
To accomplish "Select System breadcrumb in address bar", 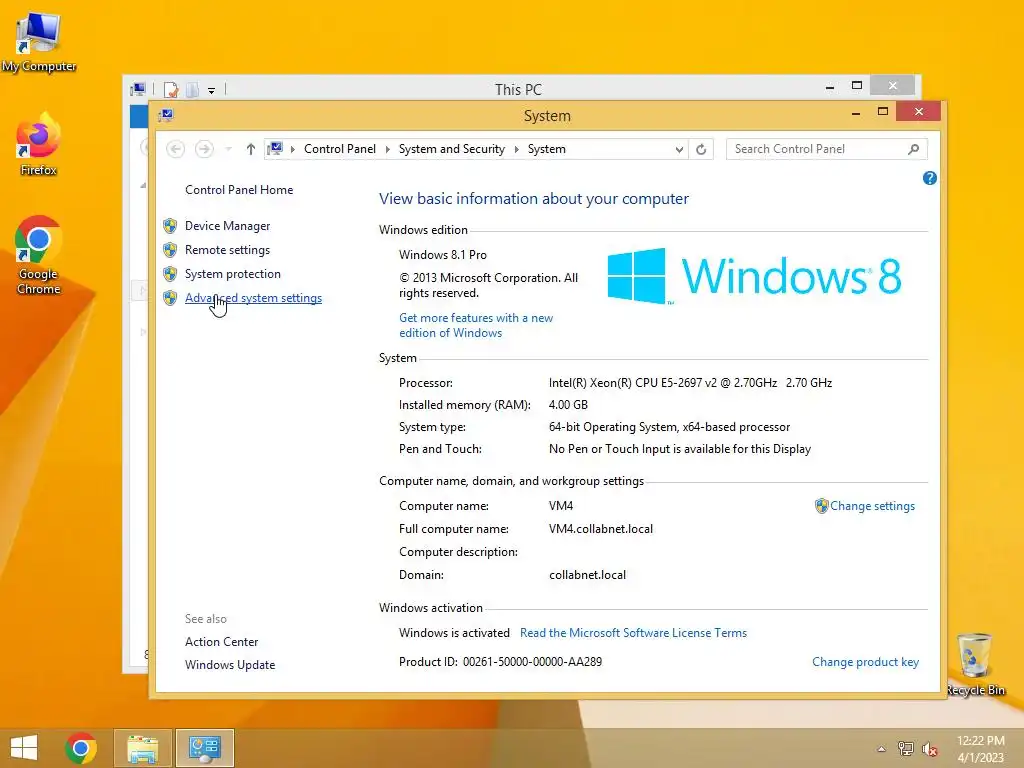I will [x=547, y=149].
